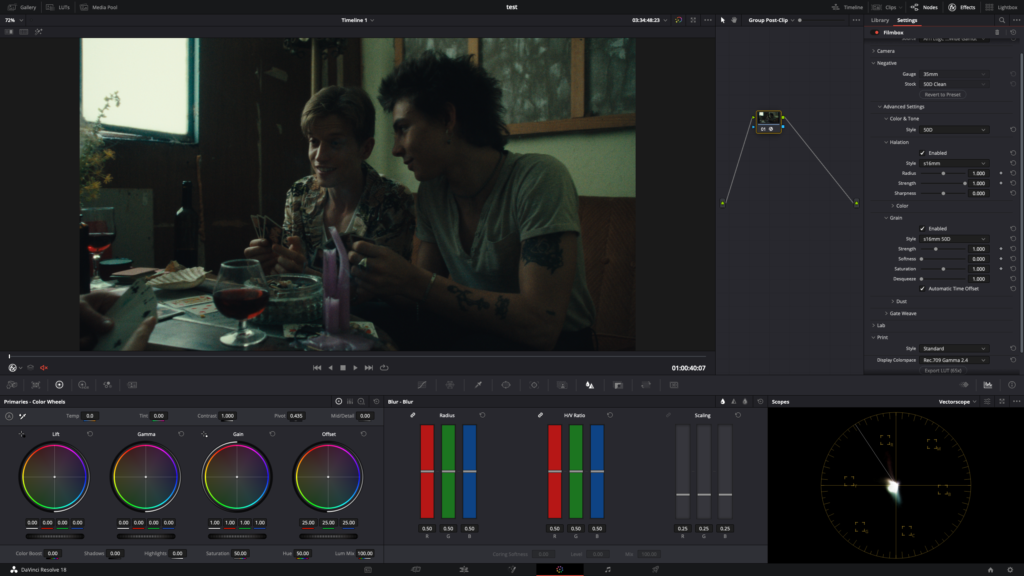The width and height of the screenshot is (1024, 576).
Task: Toggle H/V Ratio channel link
Action: [540, 415]
